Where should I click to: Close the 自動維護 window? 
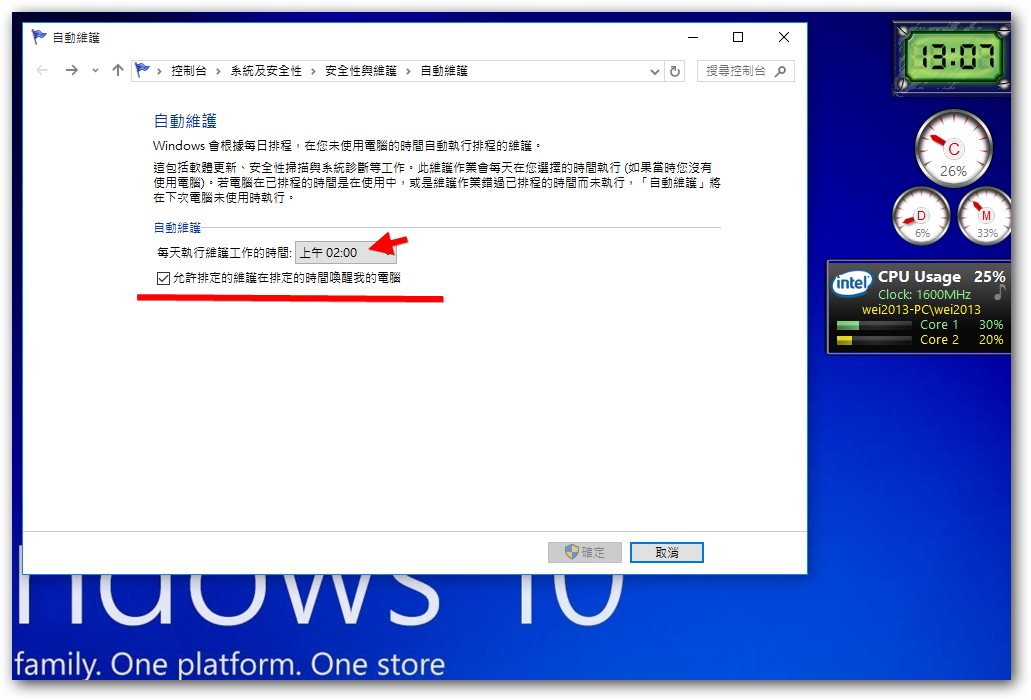[784, 37]
